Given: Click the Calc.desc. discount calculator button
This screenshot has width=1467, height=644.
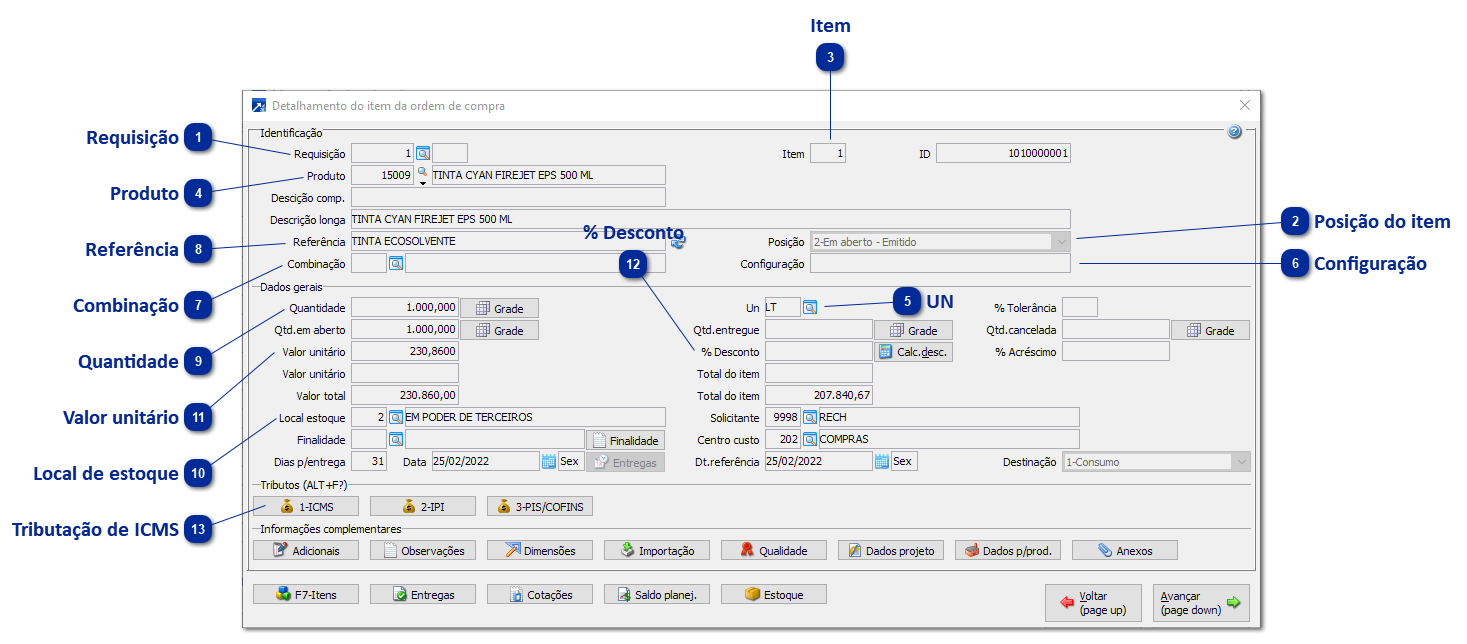Looking at the screenshot, I should coord(913,352).
